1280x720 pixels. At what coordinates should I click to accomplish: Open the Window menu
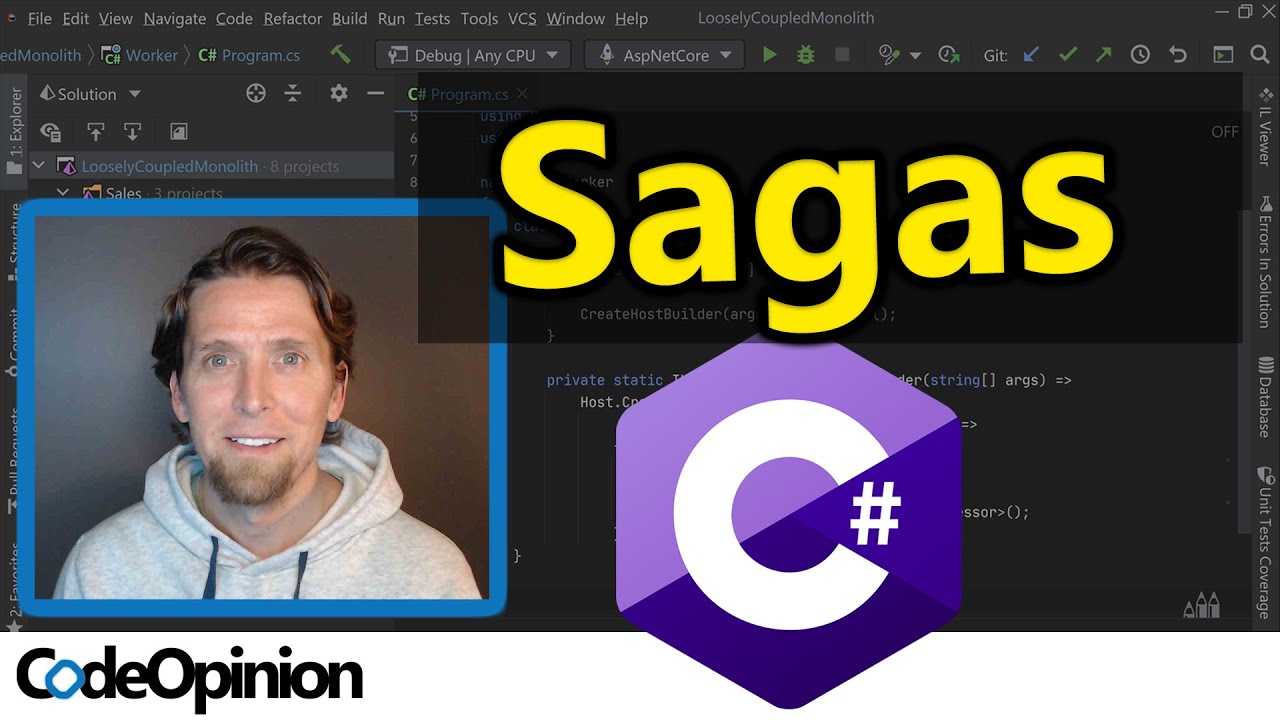point(575,18)
